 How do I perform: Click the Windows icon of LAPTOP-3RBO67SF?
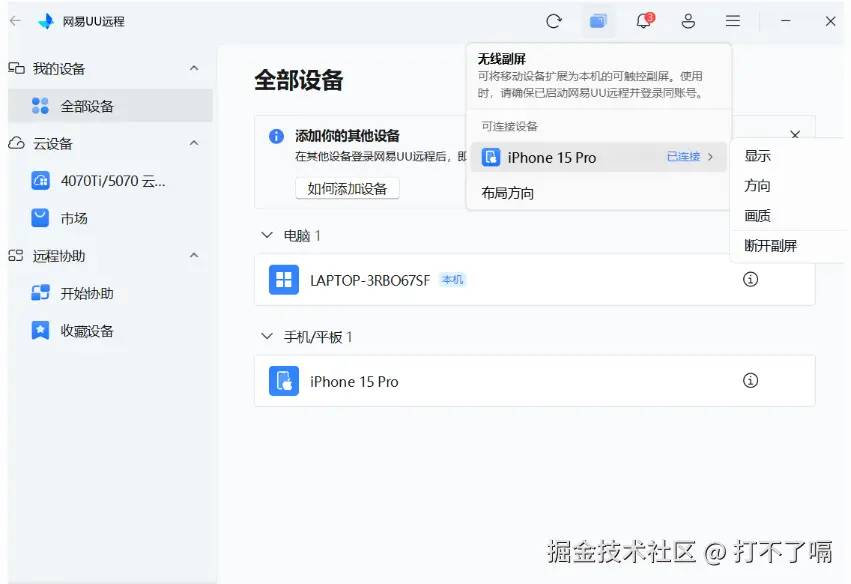point(284,280)
